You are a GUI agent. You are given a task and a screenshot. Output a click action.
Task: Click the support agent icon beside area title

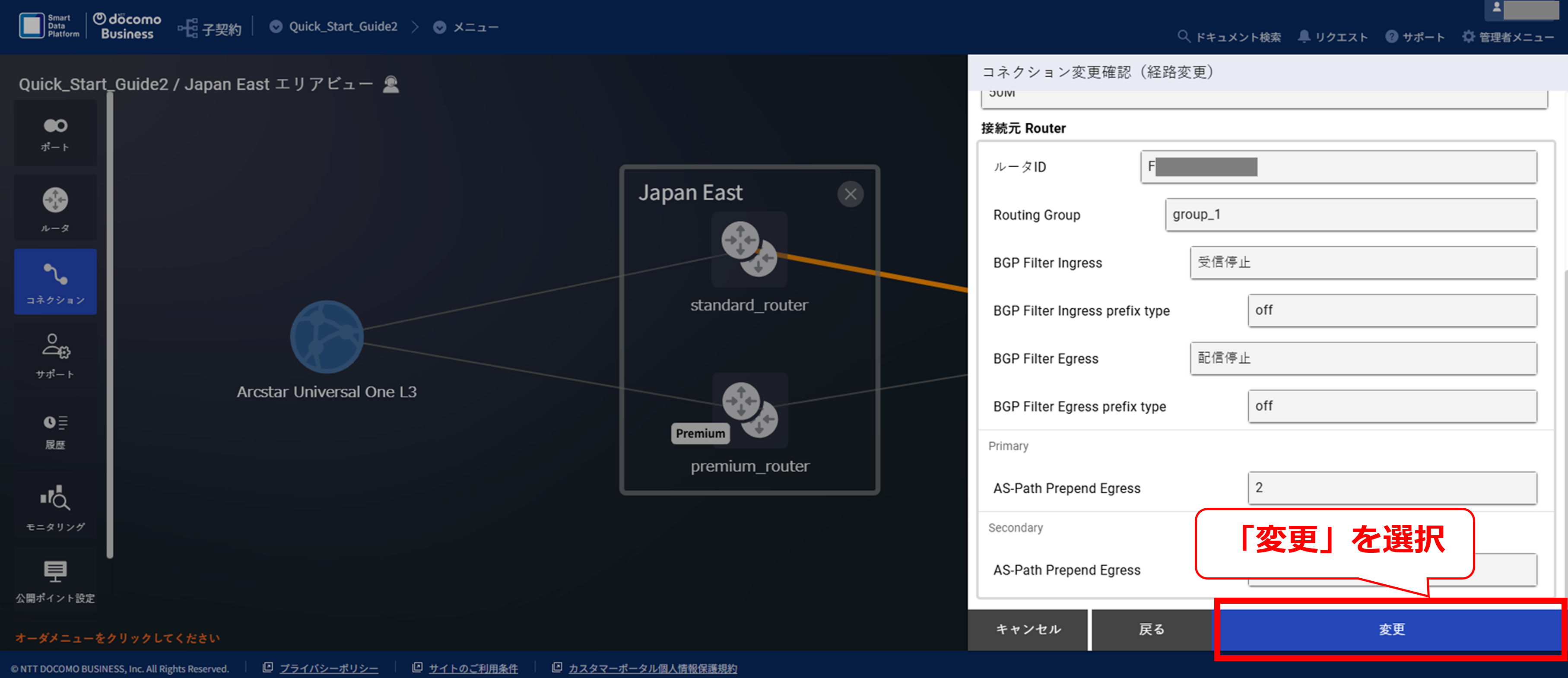pyautogui.click(x=391, y=84)
